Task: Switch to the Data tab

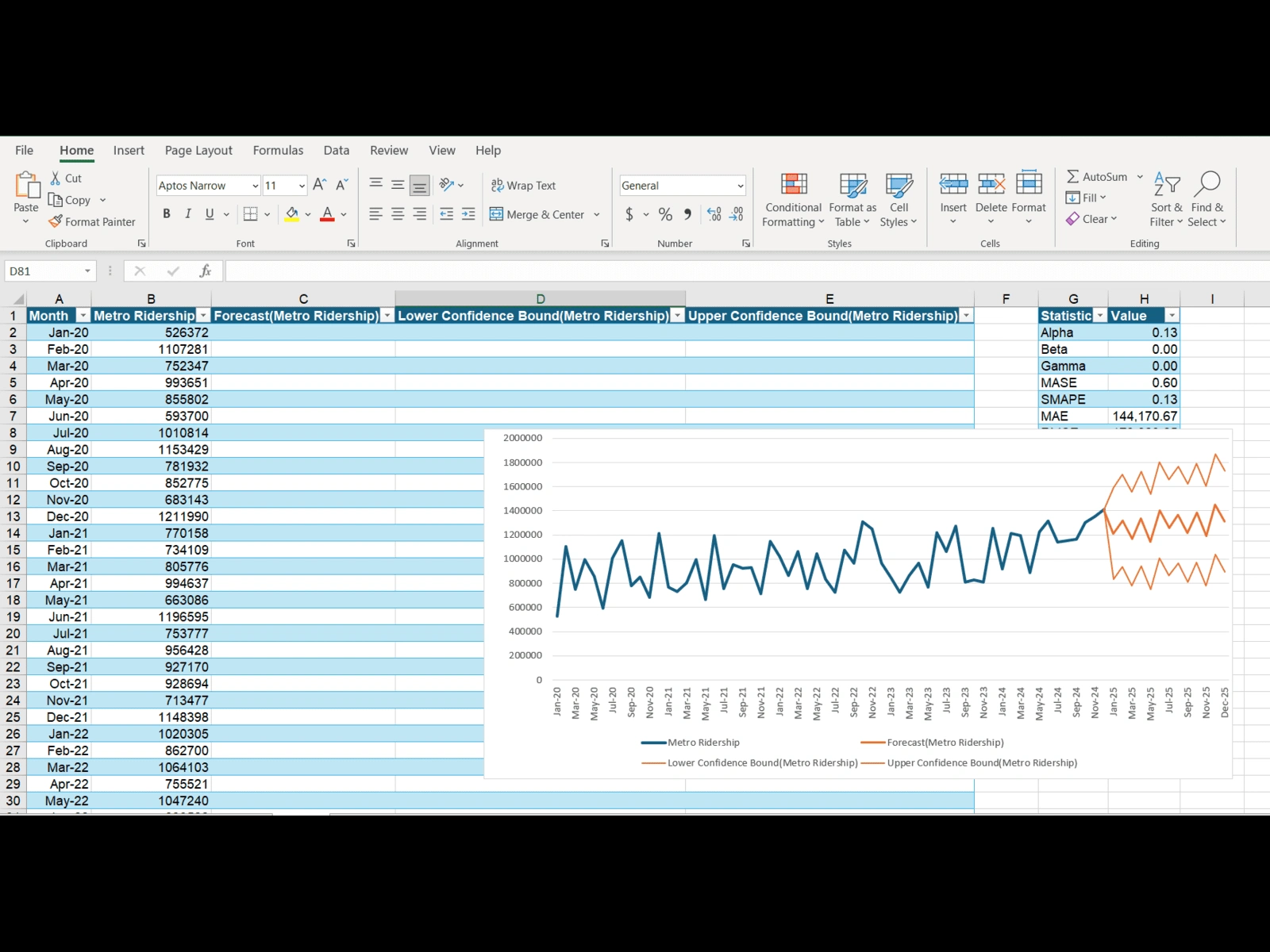Action: coord(337,151)
